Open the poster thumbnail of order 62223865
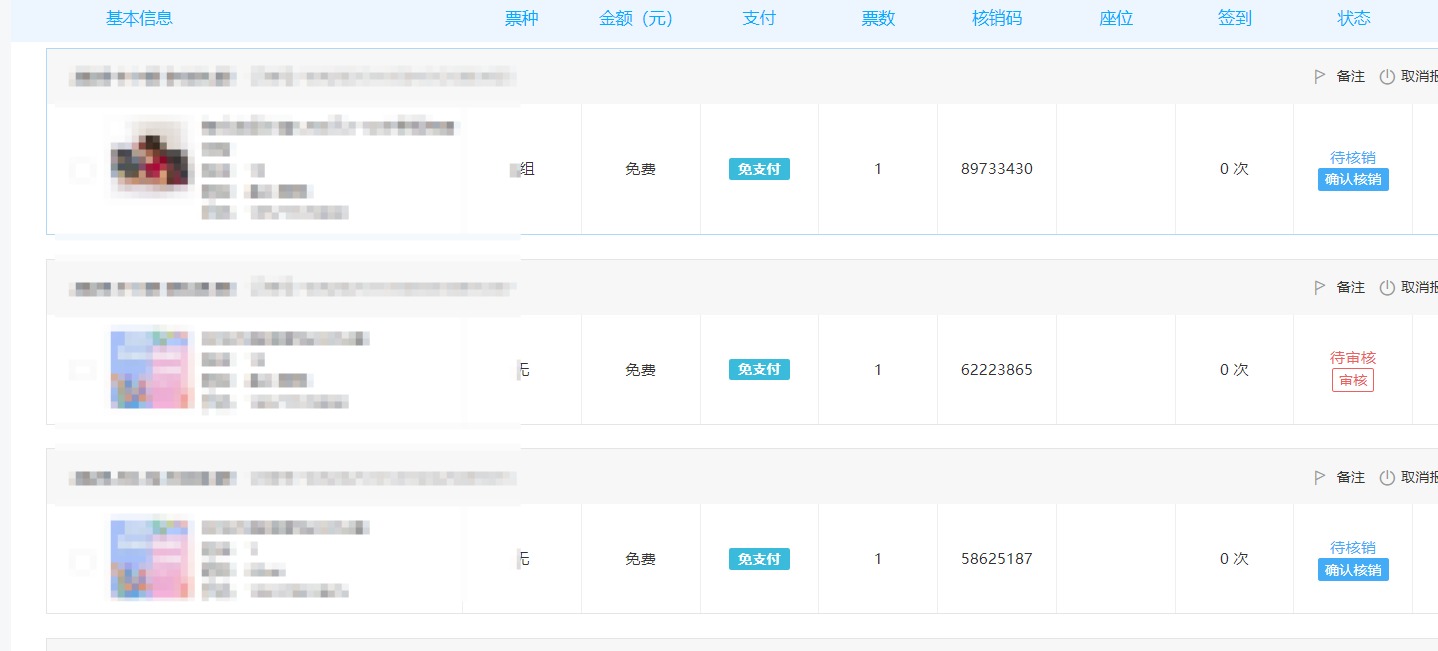1438x651 pixels. coord(150,368)
